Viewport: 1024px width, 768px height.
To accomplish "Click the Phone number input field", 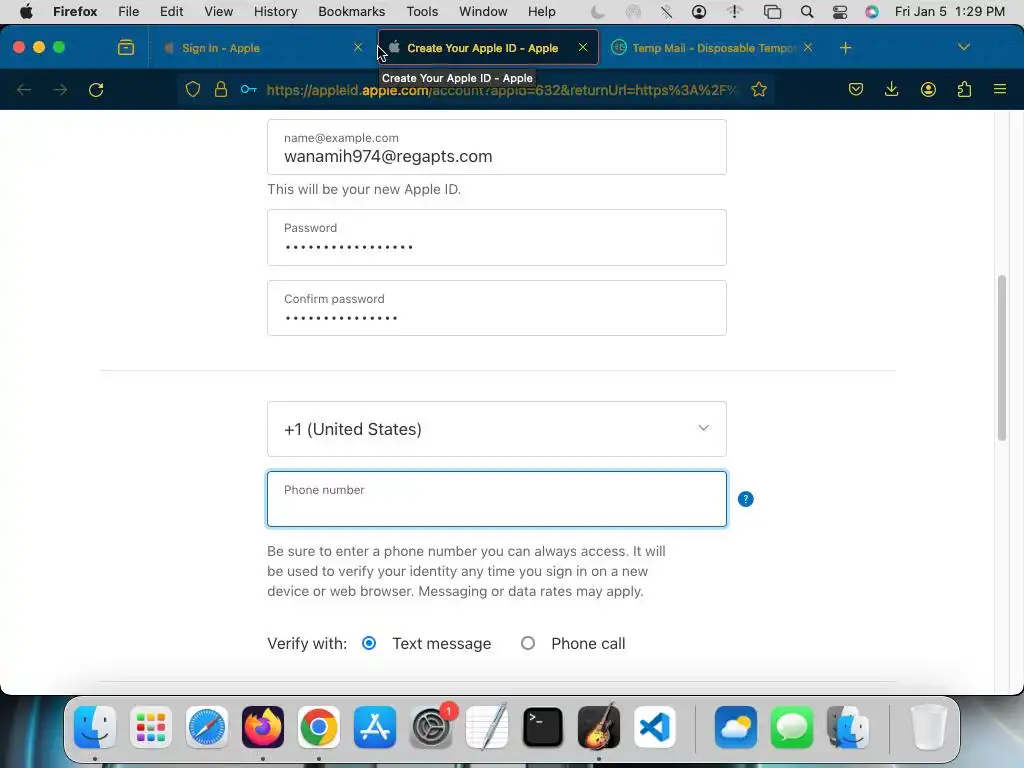I will coord(496,499).
